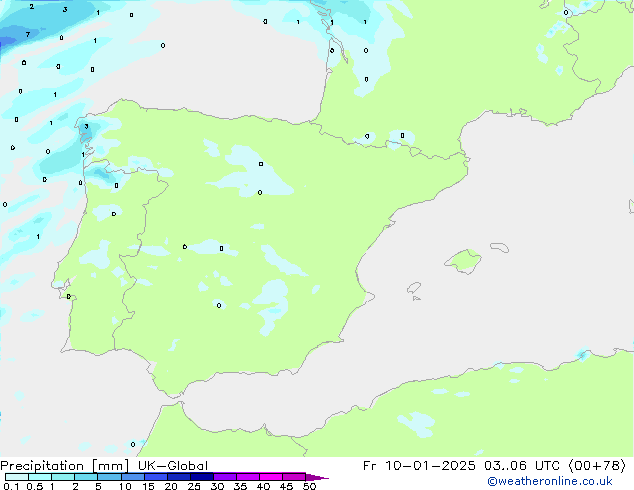
Task: Click the precipitation value '2' near top-left
Action: [x=32, y=6]
